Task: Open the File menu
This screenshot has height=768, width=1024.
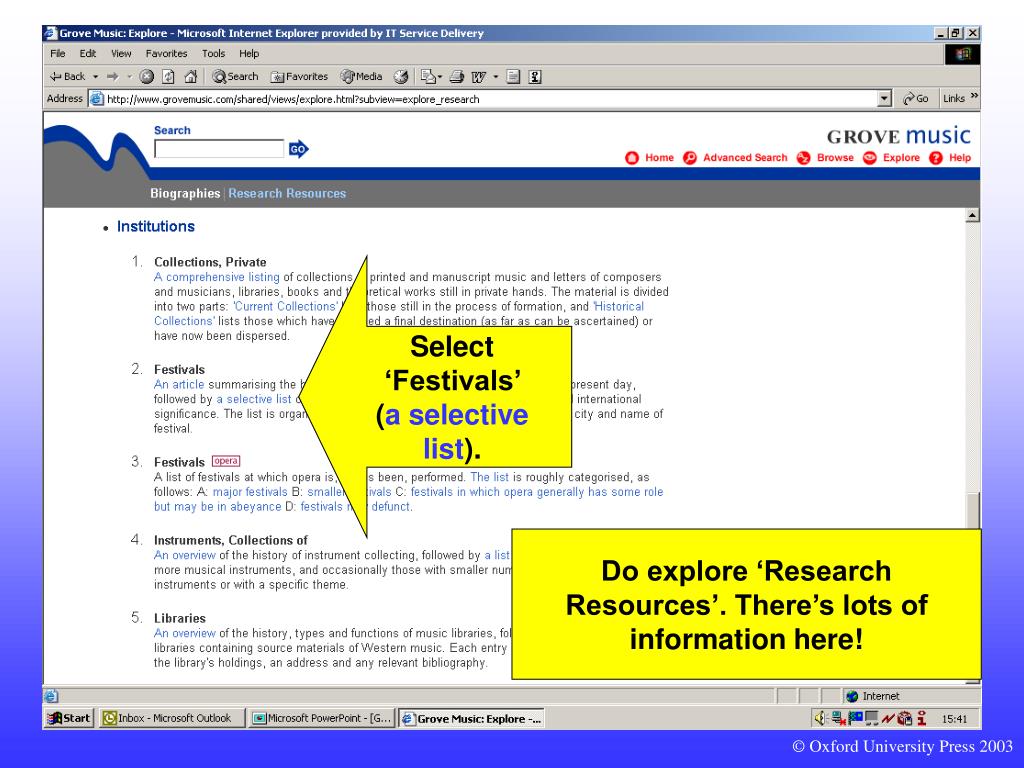Action: (57, 54)
